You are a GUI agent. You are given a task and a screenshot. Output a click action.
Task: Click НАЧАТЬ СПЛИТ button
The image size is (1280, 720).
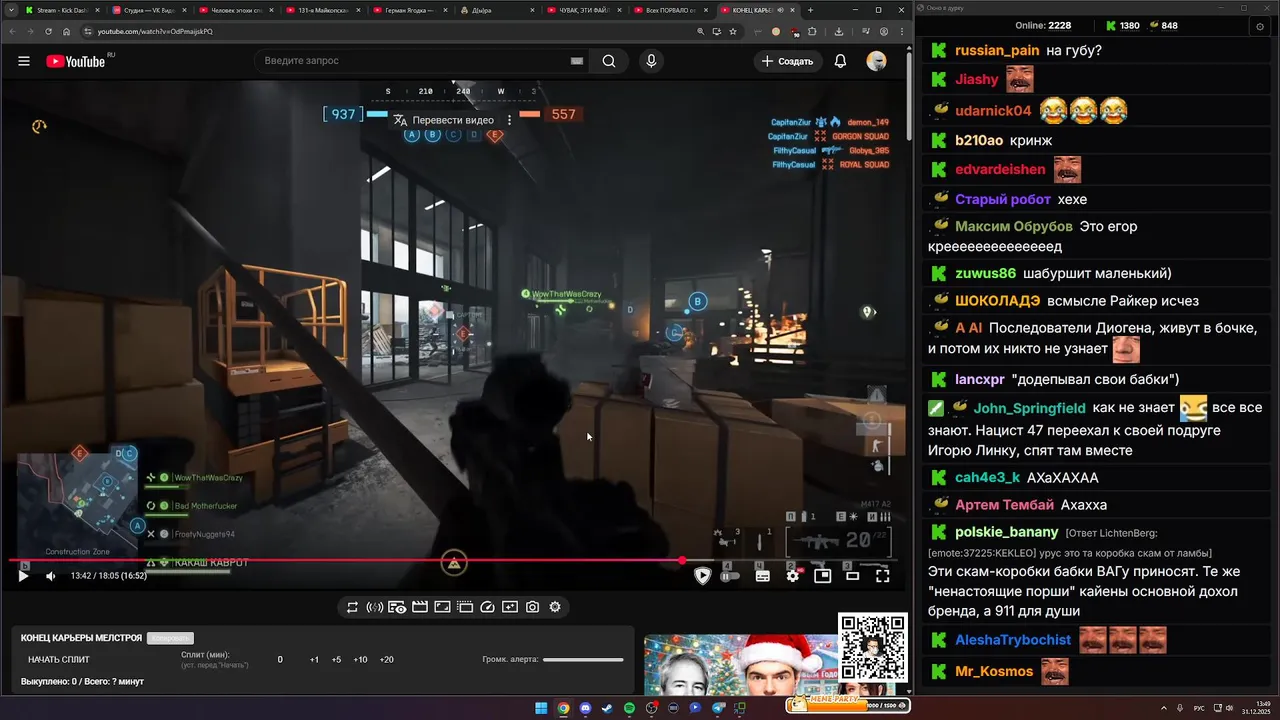coord(59,660)
